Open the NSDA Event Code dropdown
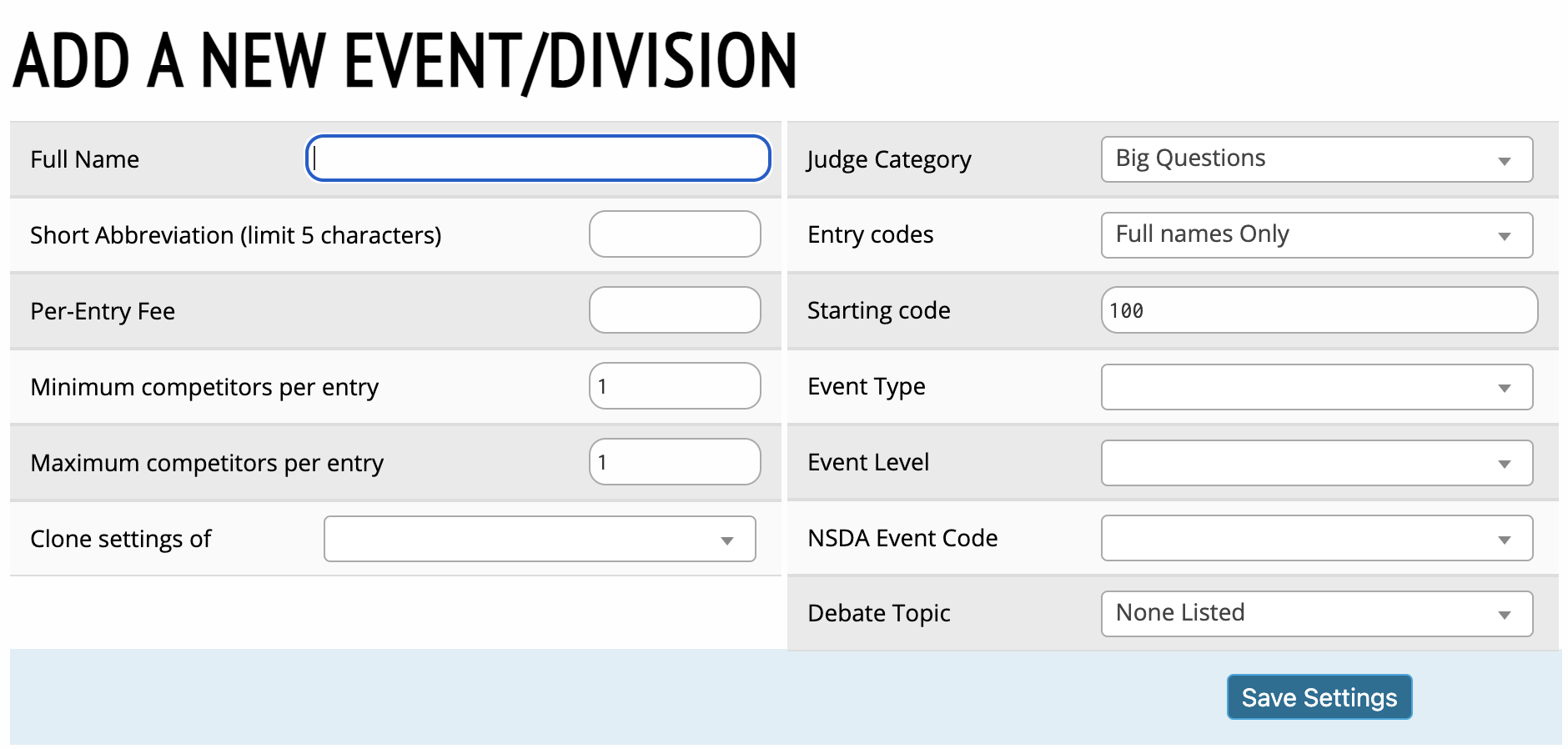The image size is (1568, 749). click(x=1316, y=538)
